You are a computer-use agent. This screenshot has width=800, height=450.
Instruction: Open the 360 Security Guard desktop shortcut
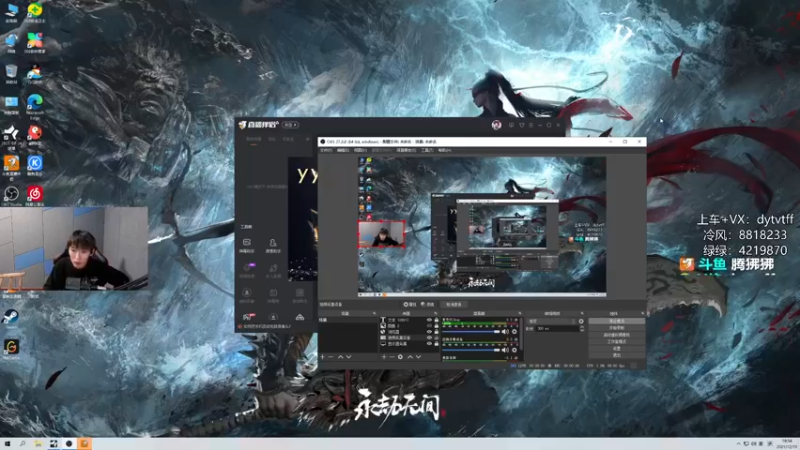35,11
